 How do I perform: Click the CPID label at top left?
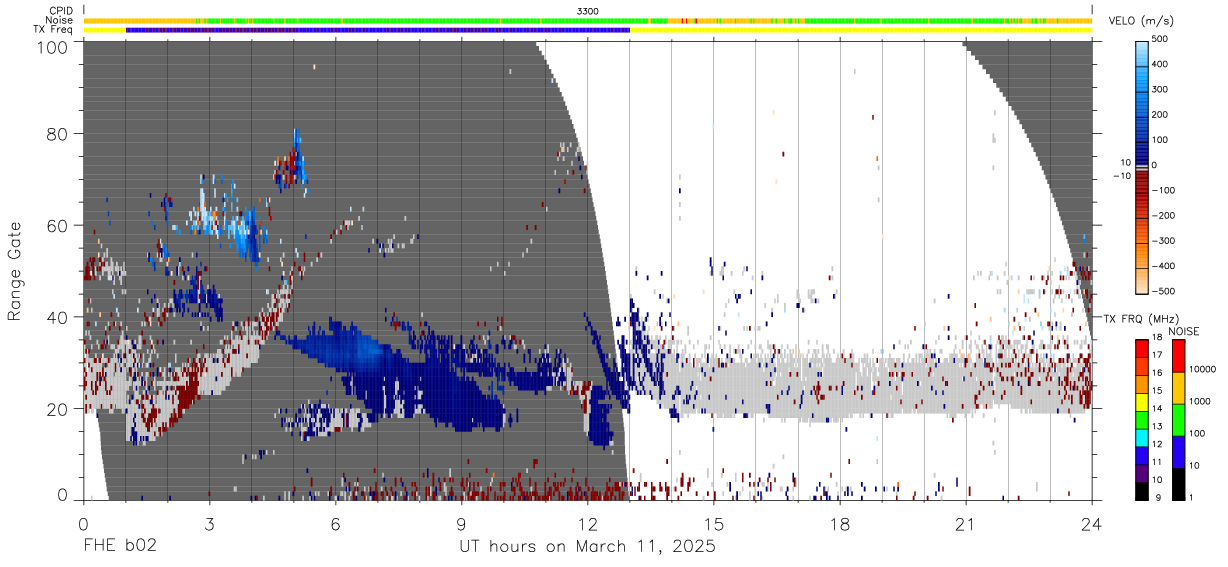(x=59, y=11)
